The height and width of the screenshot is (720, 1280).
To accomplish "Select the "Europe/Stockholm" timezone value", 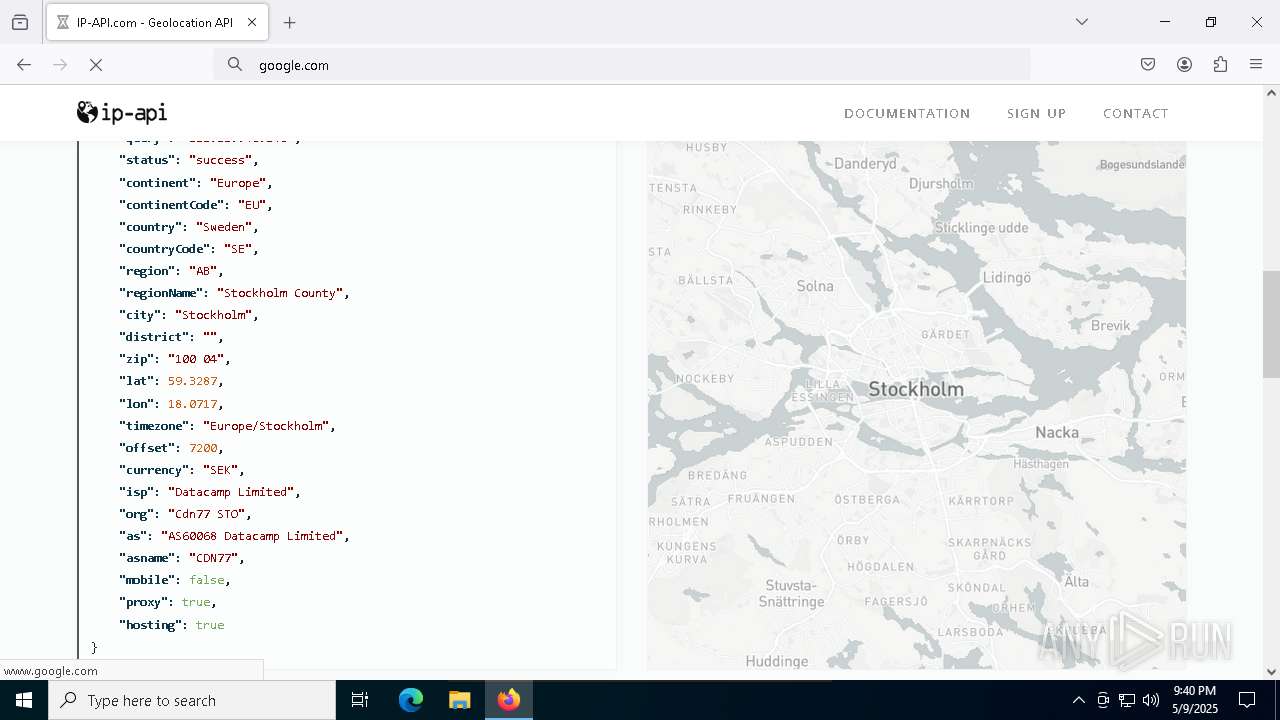I will [266, 426].
